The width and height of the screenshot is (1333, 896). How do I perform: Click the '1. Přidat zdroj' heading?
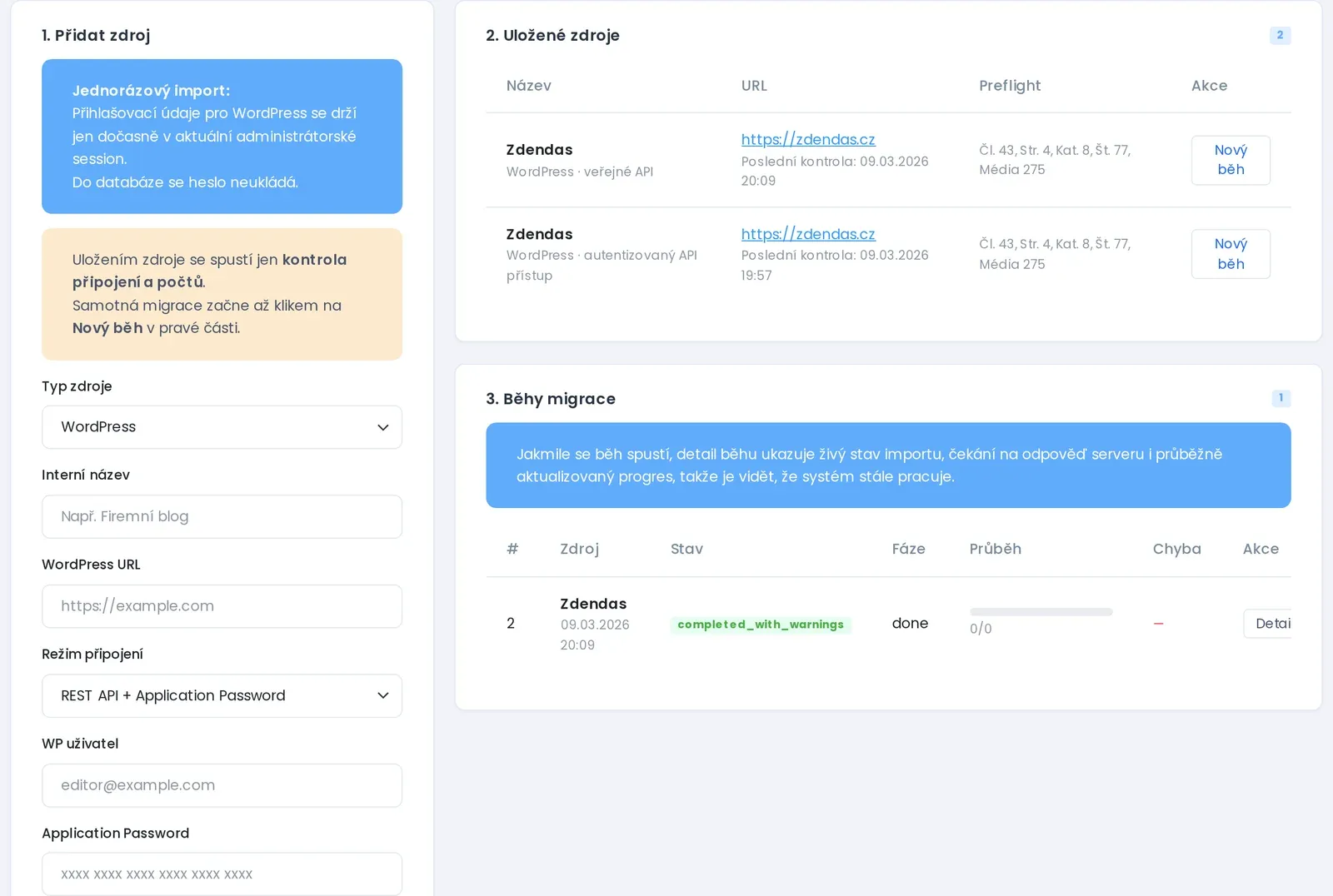[x=96, y=35]
